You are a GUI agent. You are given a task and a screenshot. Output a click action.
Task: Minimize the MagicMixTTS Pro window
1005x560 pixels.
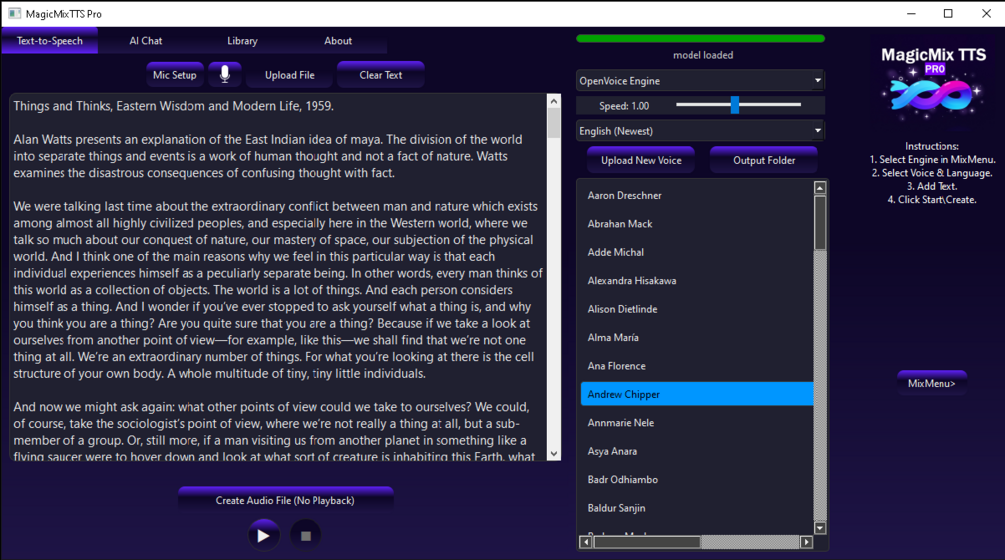pyautogui.click(x=911, y=13)
